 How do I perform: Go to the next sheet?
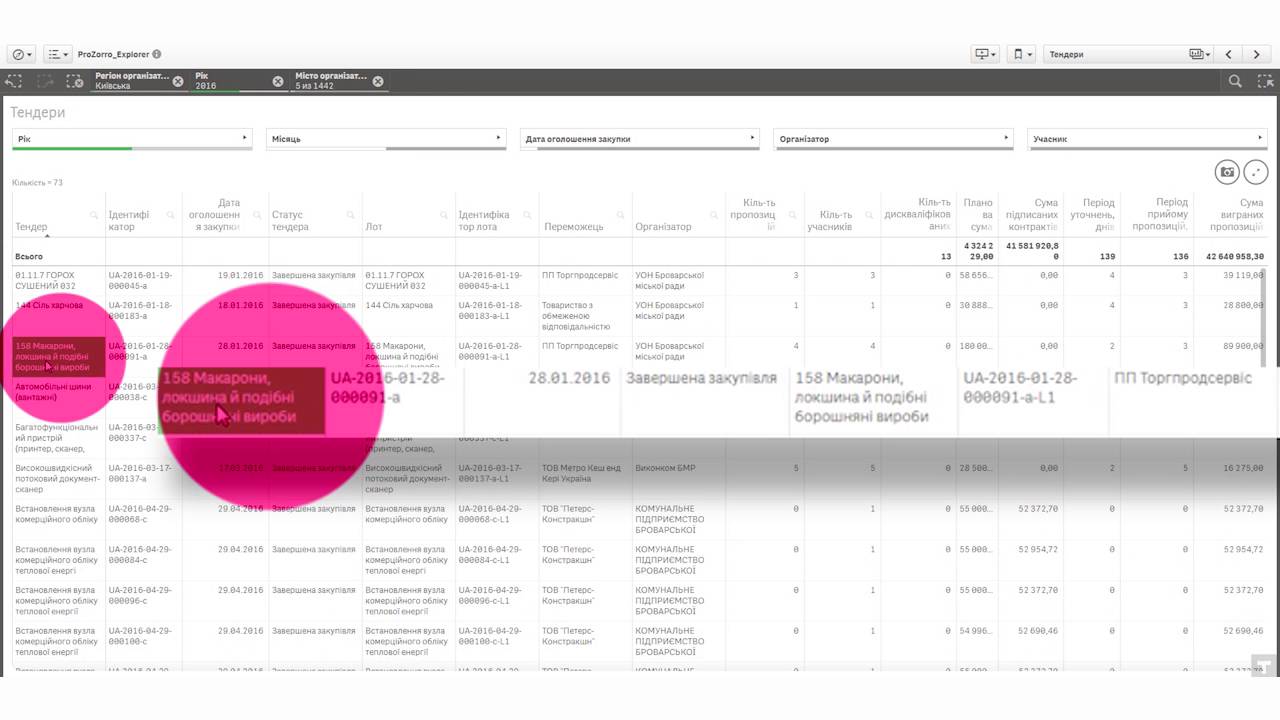1258,54
